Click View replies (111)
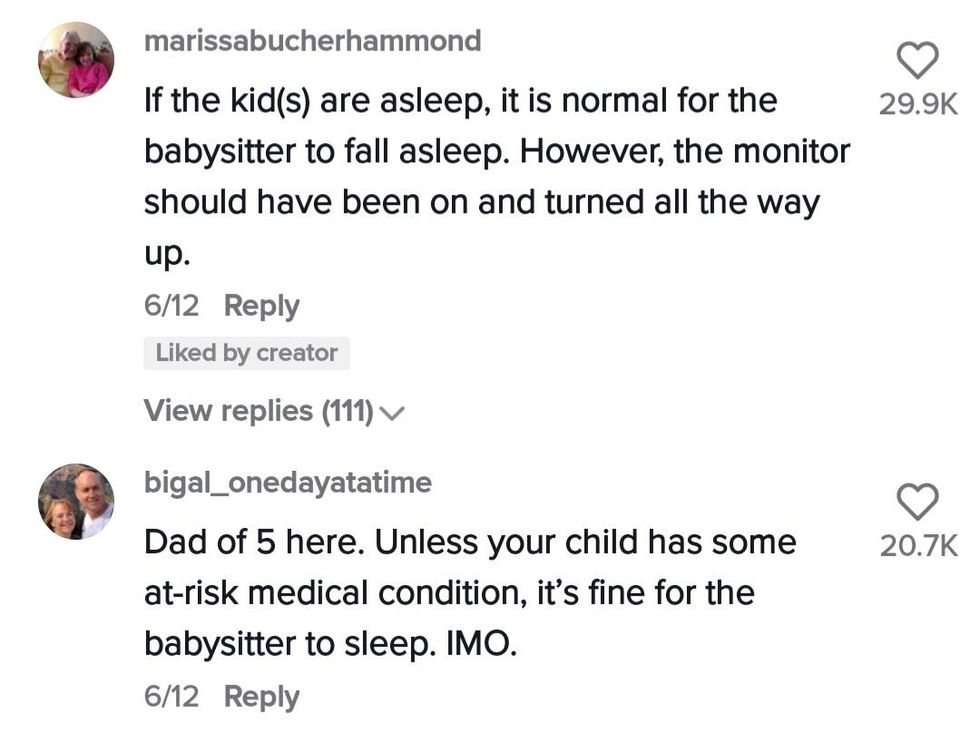 (x=259, y=410)
